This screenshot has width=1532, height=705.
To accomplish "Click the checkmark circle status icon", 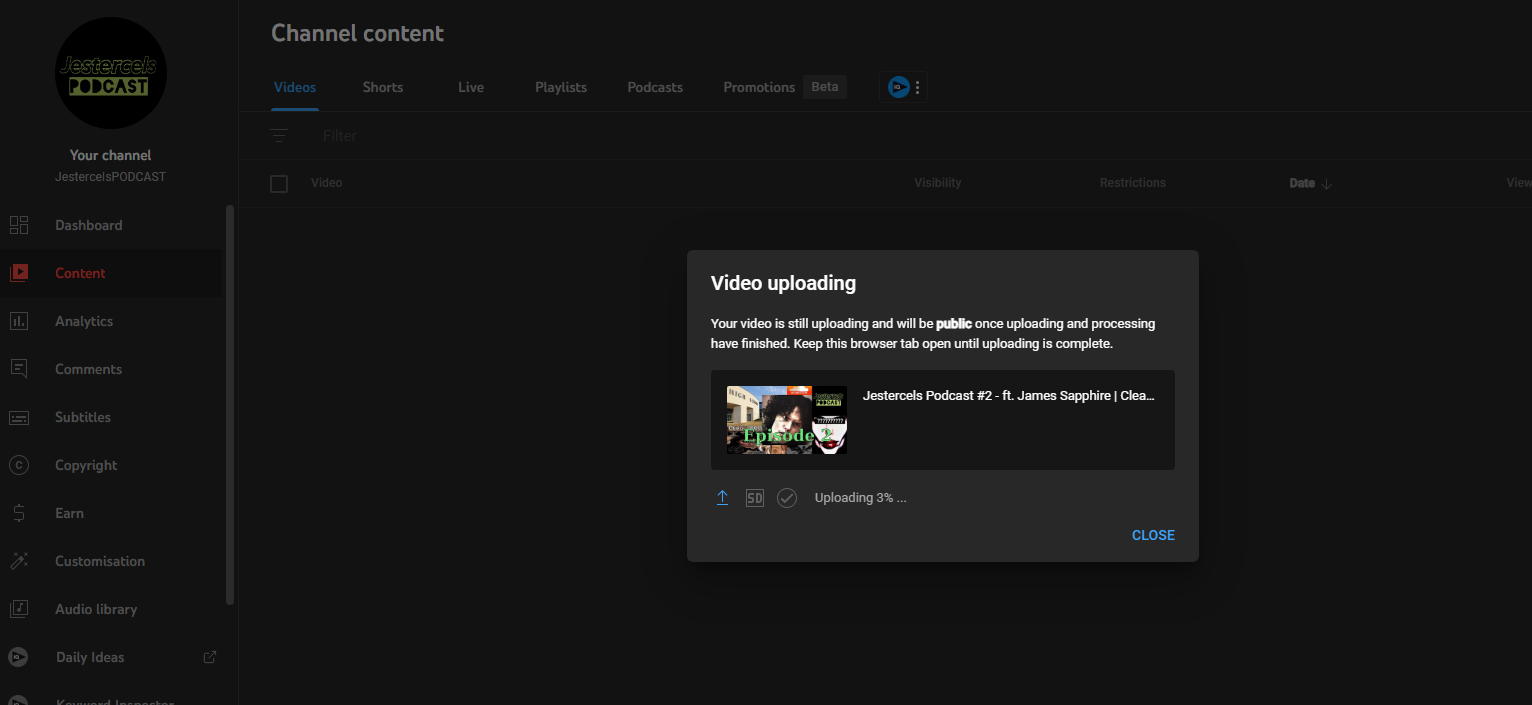I will (787, 498).
